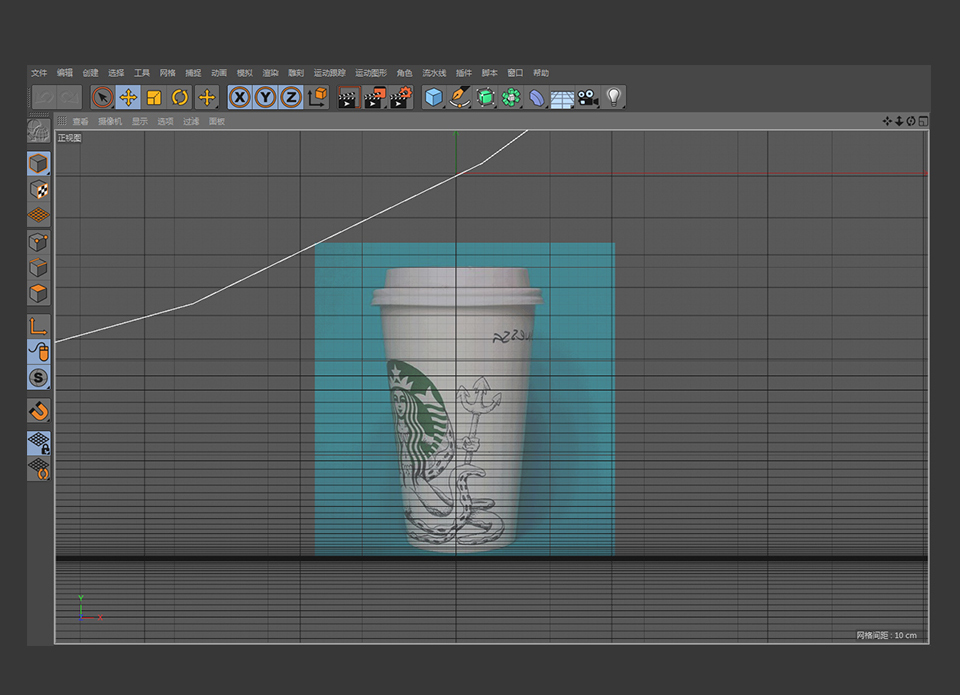Image resolution: width=960 pixels, height=695 pixels.
Task: Open the 插件 menu
Action: pyautogui.click(x=464, y=73)
